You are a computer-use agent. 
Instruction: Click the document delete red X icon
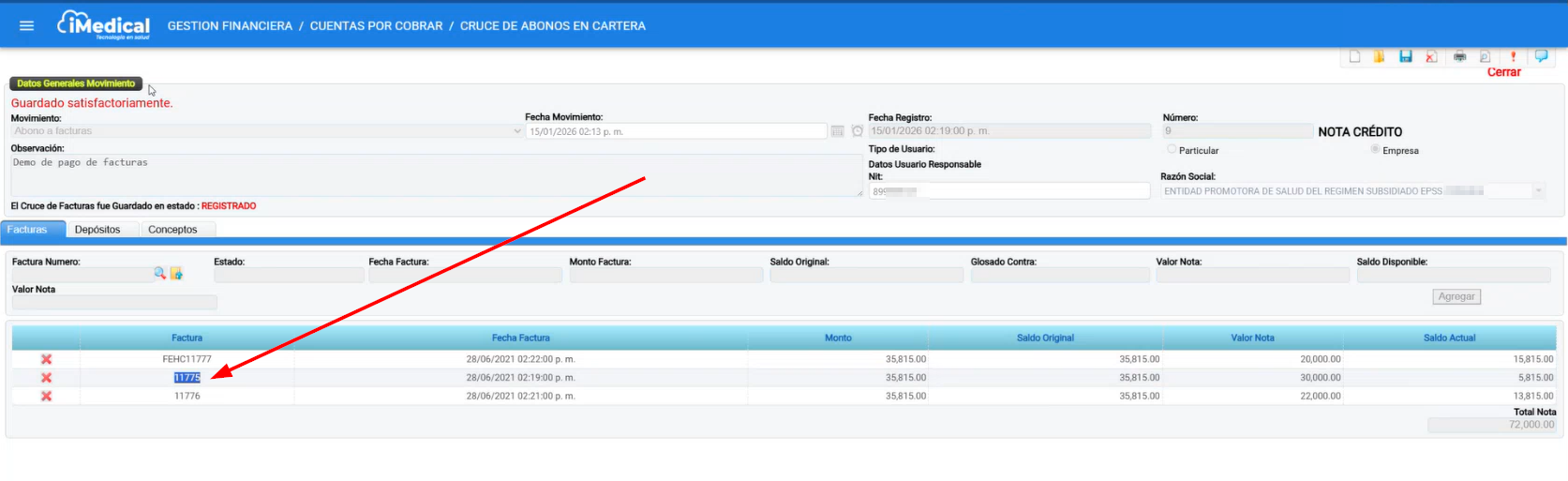(1431, 56)
